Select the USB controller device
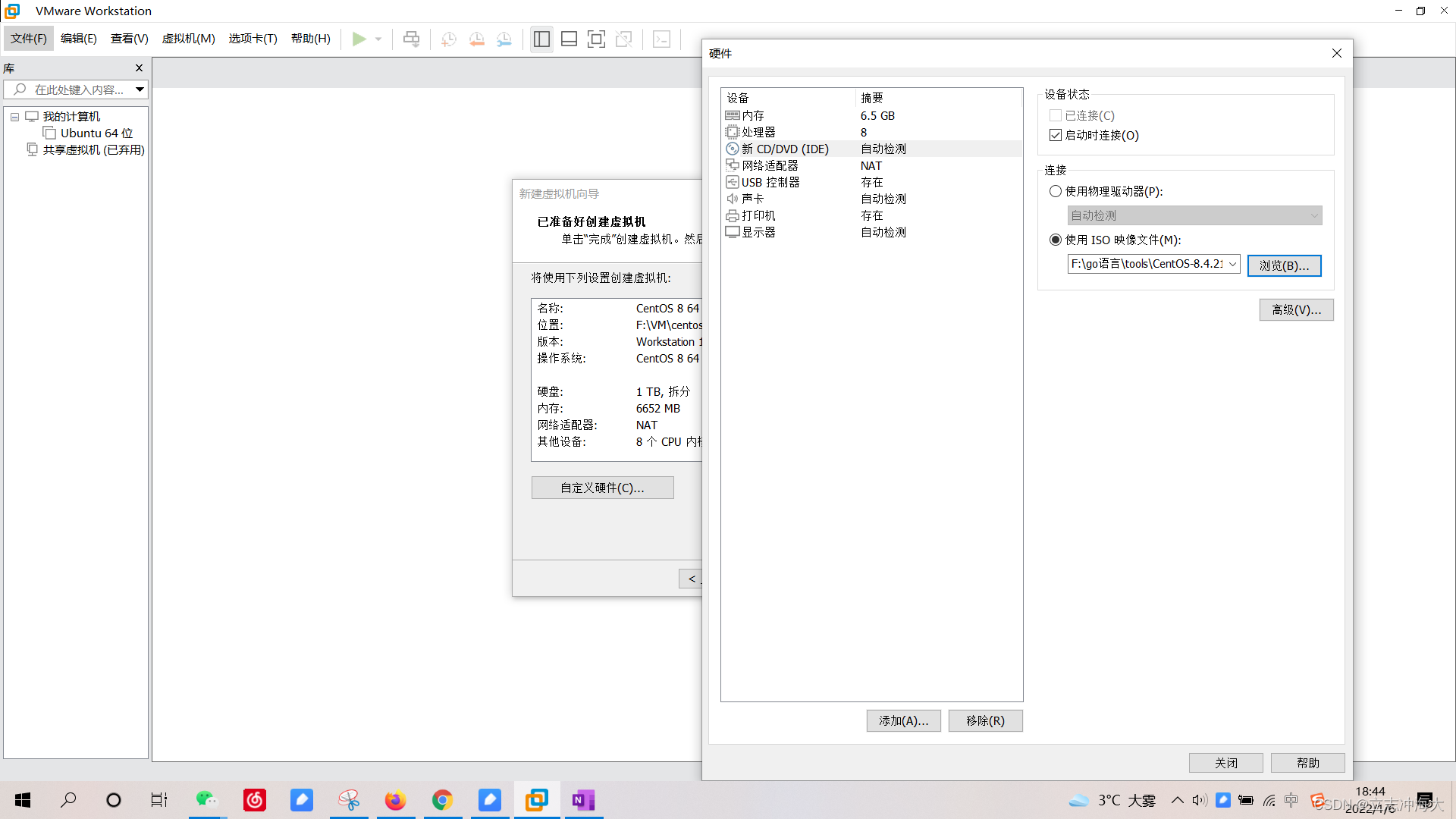The width and height of the screenshot is (1456, 819). [x=770, y=182]
